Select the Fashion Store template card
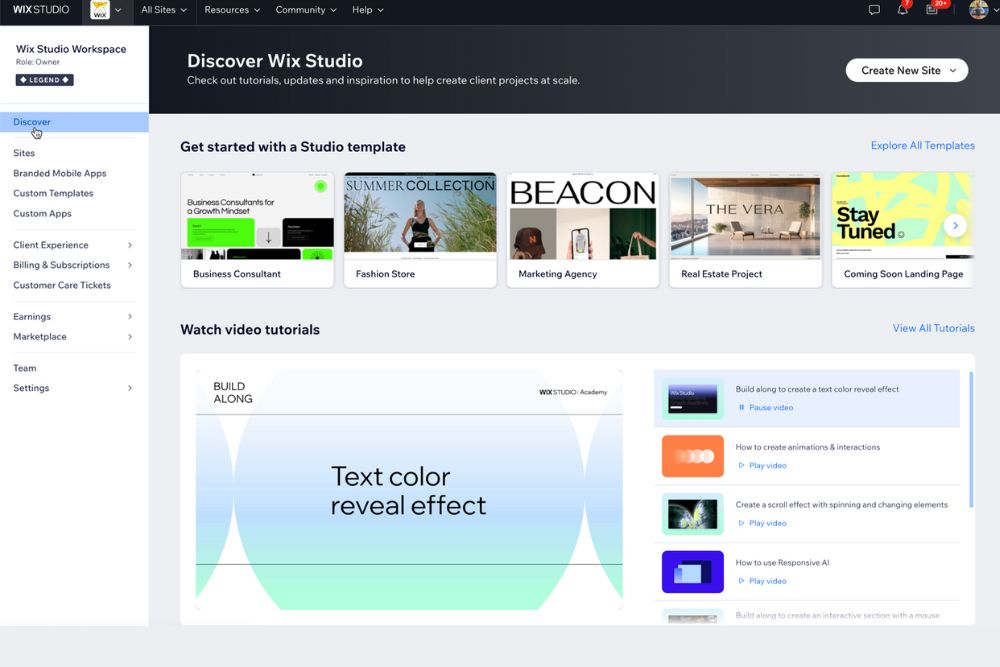 click(x=420, y=229)
